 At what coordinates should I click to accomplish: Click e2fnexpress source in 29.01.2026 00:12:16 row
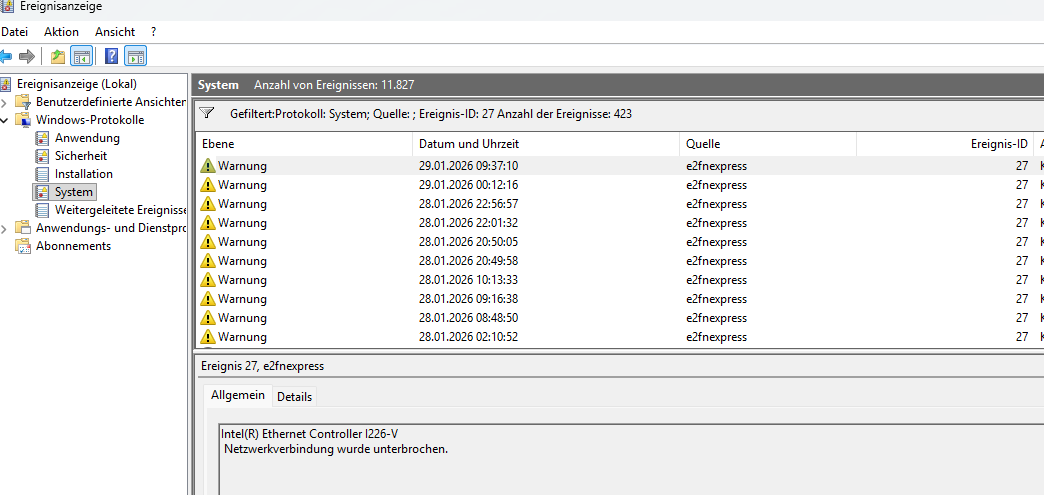click(716, 185)
